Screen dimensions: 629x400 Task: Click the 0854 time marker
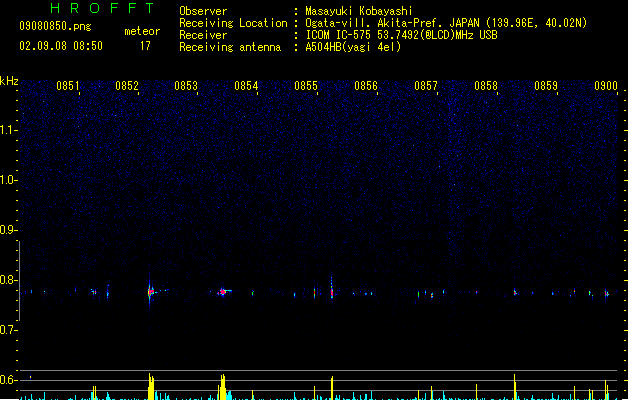pos(246,86)
